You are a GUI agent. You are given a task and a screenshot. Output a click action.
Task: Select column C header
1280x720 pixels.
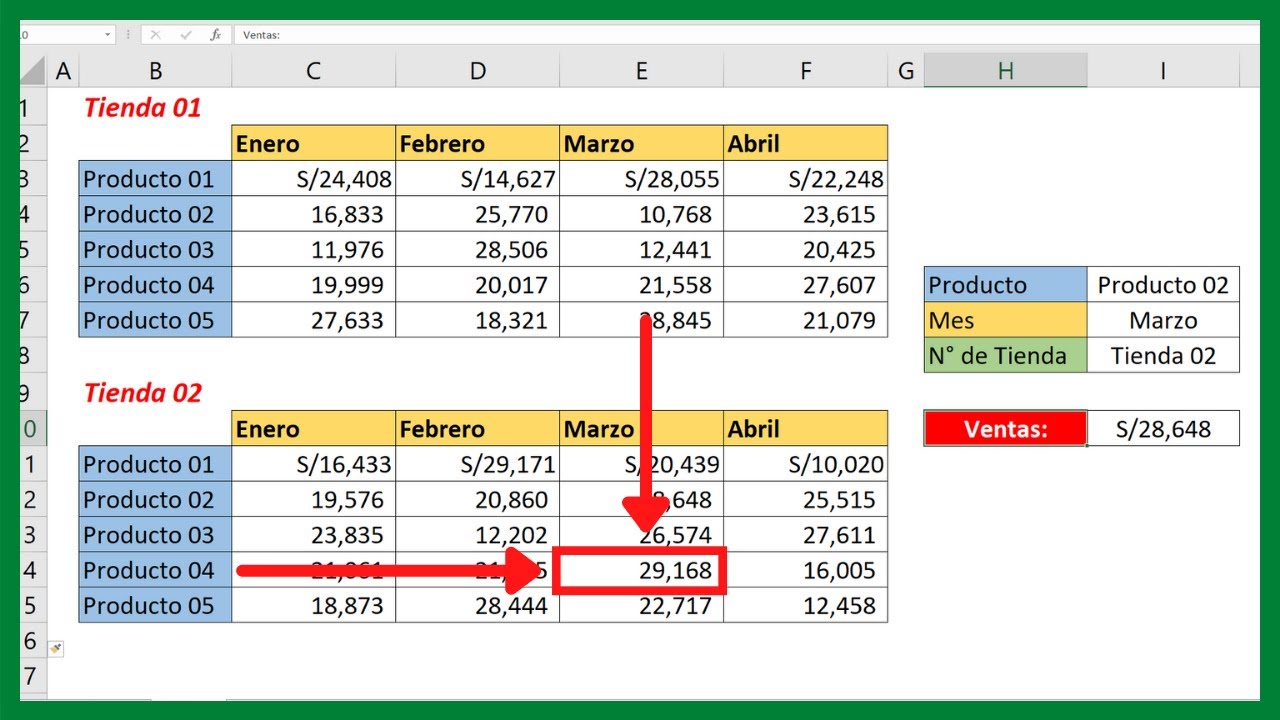point(313,71)
